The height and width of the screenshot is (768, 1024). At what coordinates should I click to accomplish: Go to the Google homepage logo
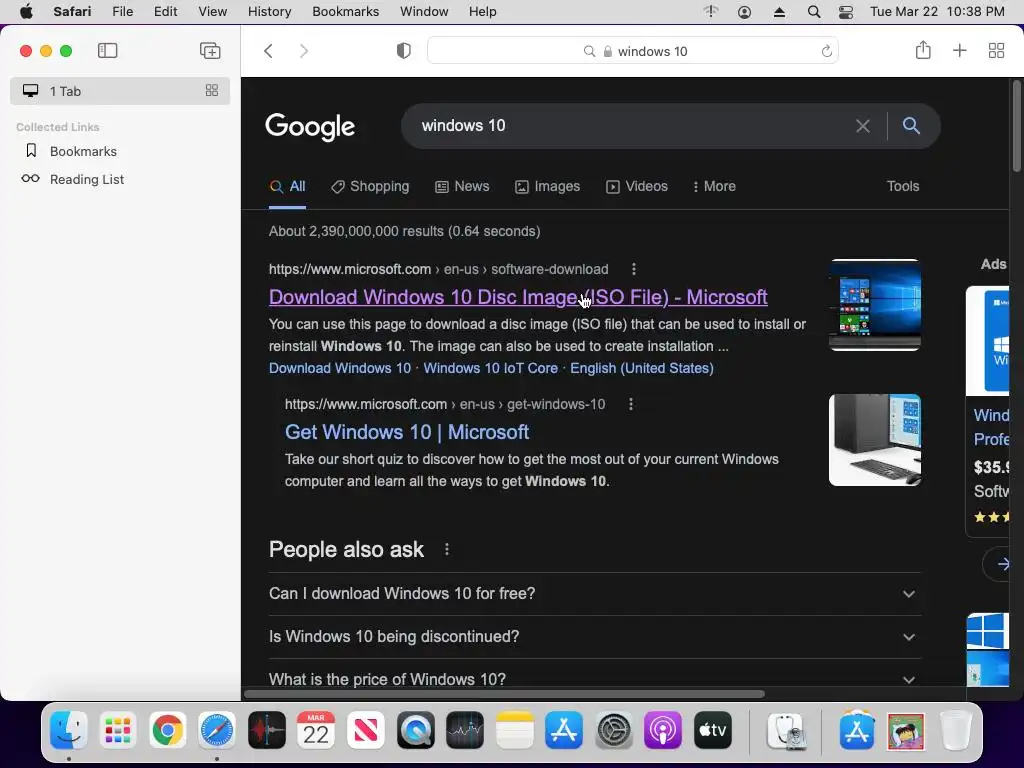(310, 126)
